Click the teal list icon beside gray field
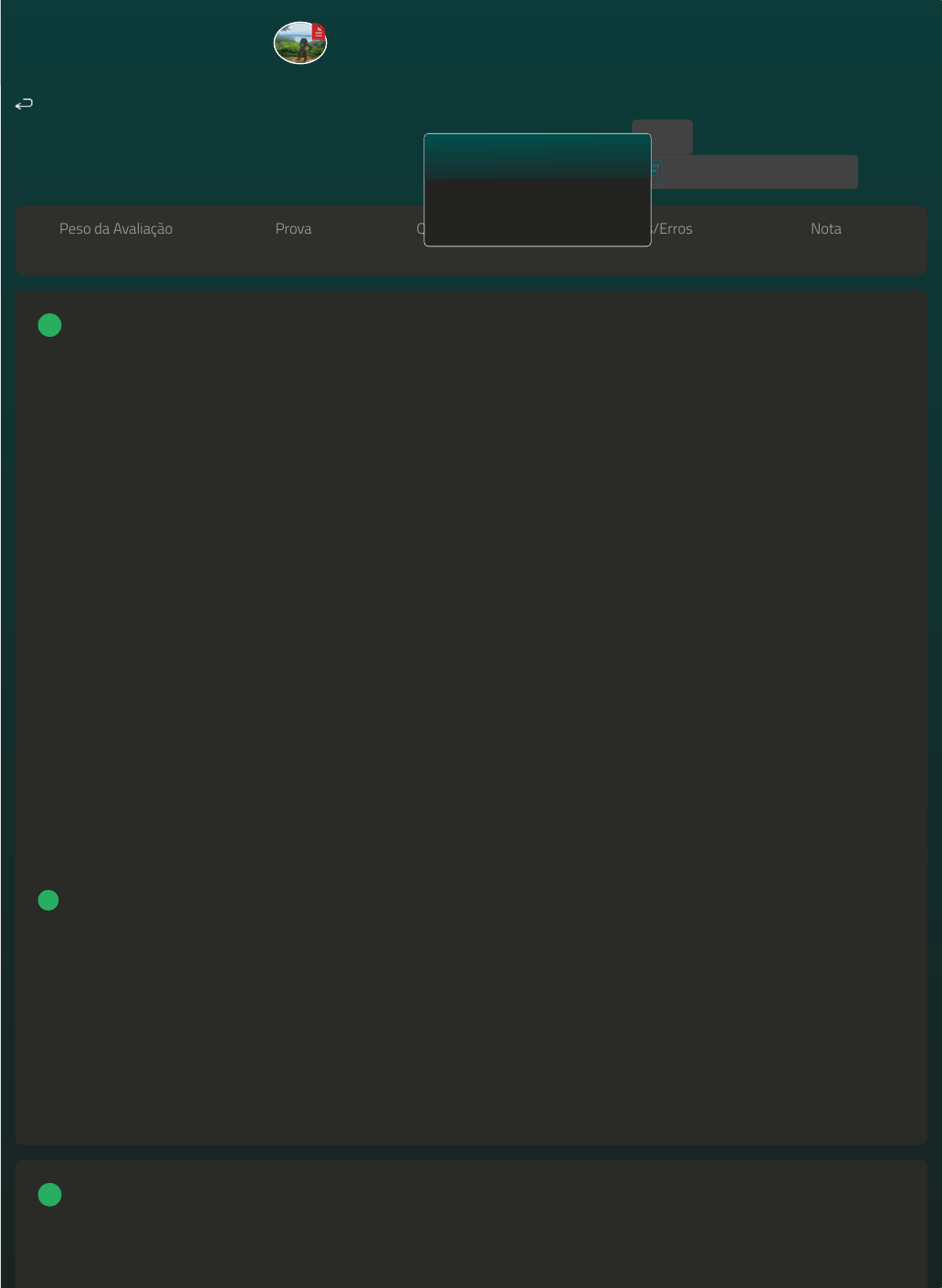 coord(655,171)
